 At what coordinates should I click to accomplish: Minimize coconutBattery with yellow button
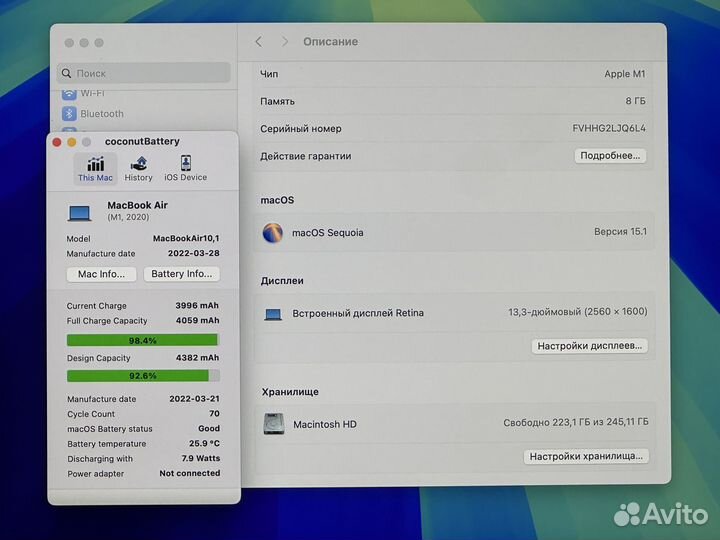(x=72, y=142)
